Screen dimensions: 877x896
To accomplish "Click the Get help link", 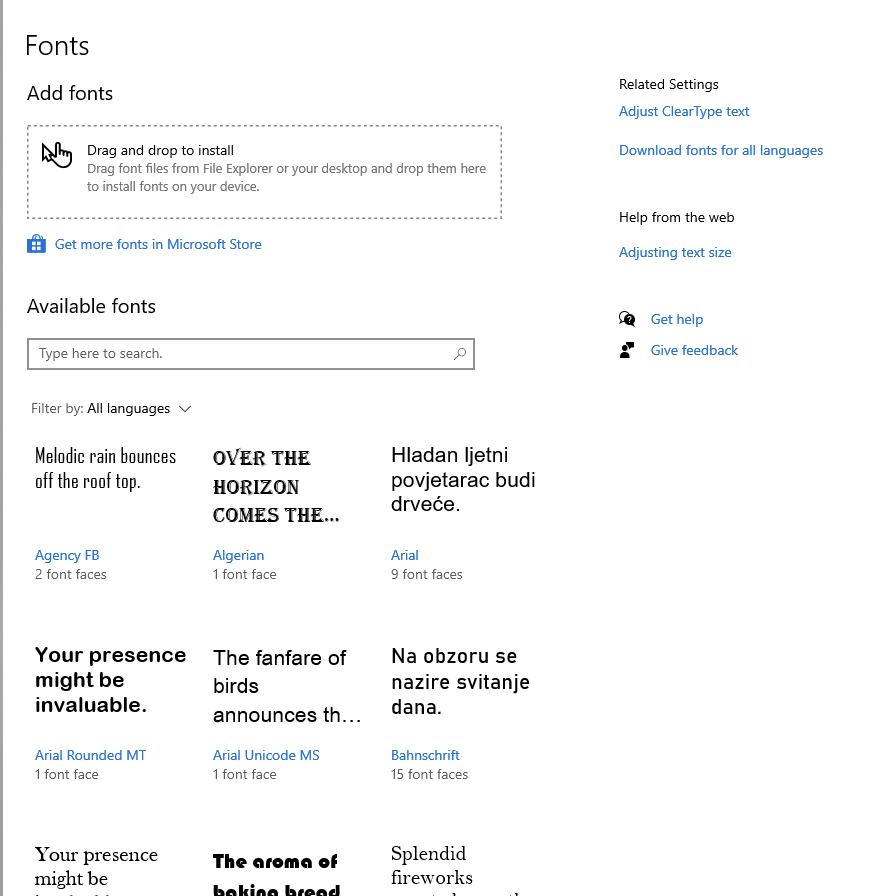I will tap(677, 318).
